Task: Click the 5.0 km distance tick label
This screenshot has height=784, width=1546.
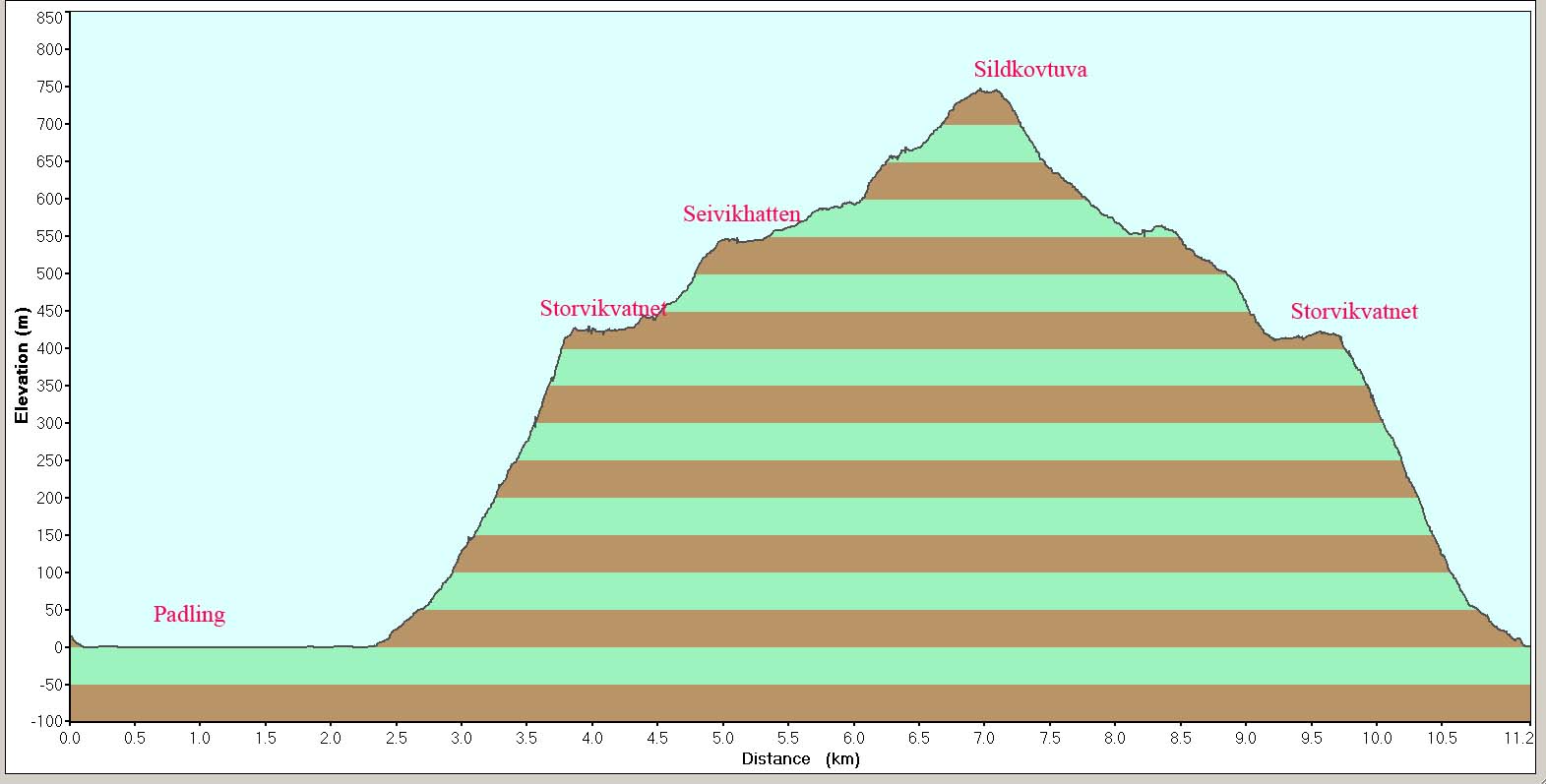Action: (x=722, y=738)
